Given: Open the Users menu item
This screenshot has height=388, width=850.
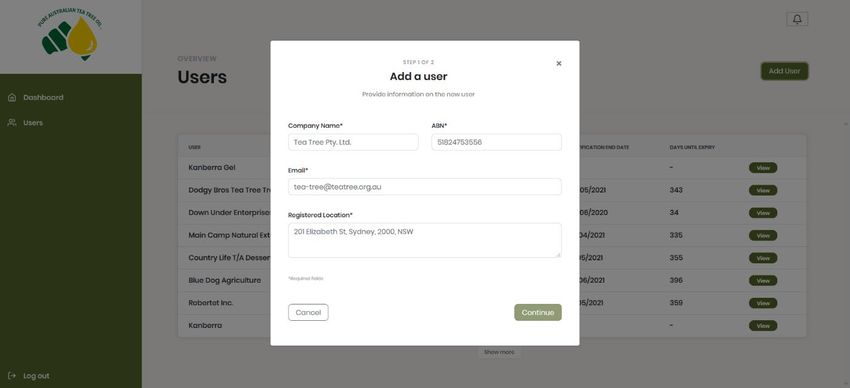Looking at the screenshot, I should [x=25, y=122].
